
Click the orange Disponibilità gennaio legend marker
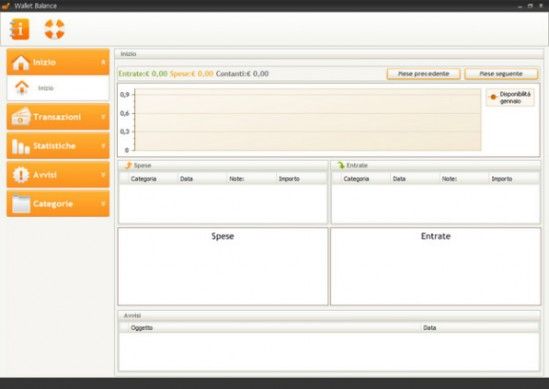pos(493,97)
